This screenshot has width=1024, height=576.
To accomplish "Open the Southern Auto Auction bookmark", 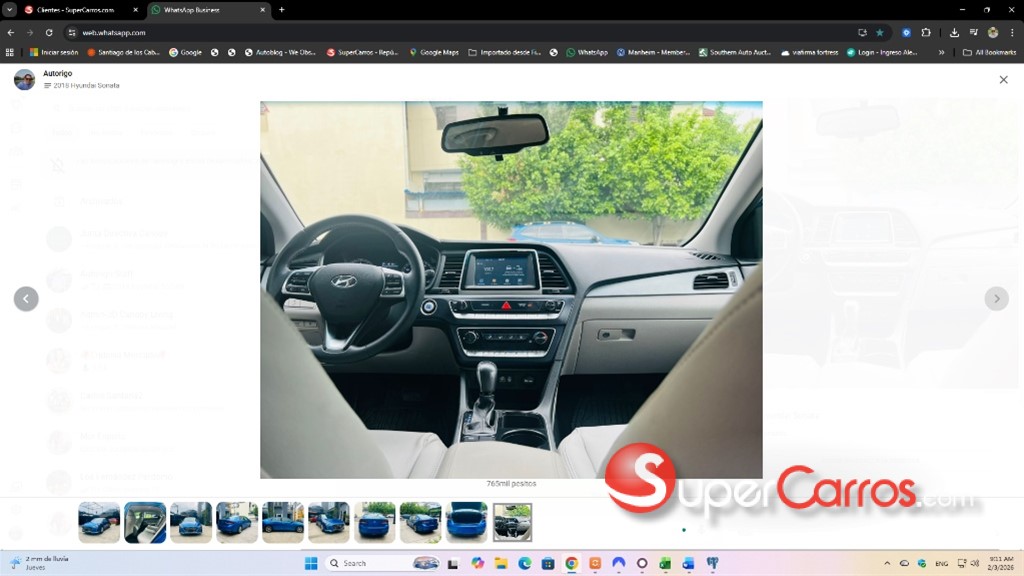I will click(x=734, y=52).
